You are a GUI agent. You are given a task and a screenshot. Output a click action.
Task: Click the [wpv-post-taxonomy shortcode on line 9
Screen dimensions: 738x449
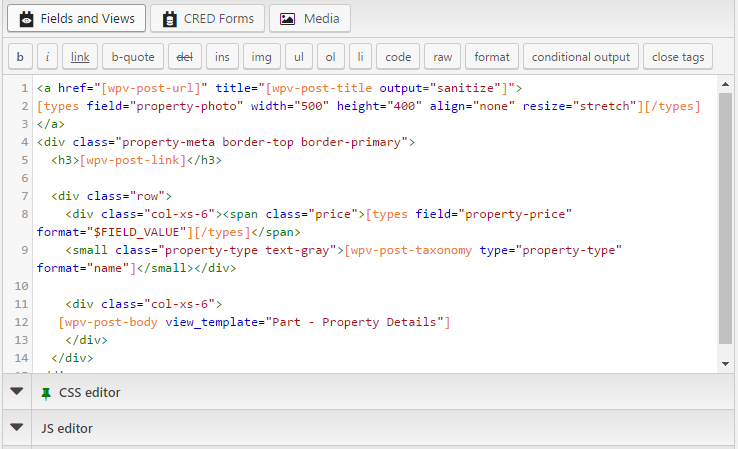(408, 250)
